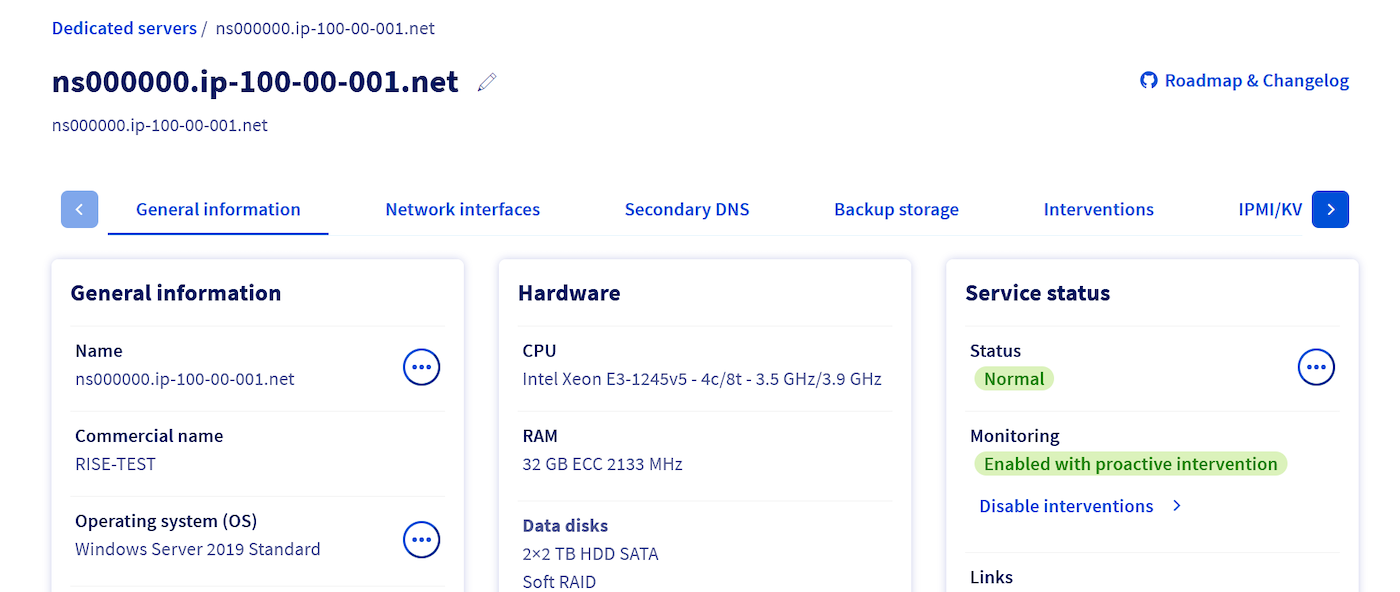This screenshot has height=592, width=1400.
Task: Click the GitHub icon beside Roadmap & Changelog
Action: [1149, 81]
